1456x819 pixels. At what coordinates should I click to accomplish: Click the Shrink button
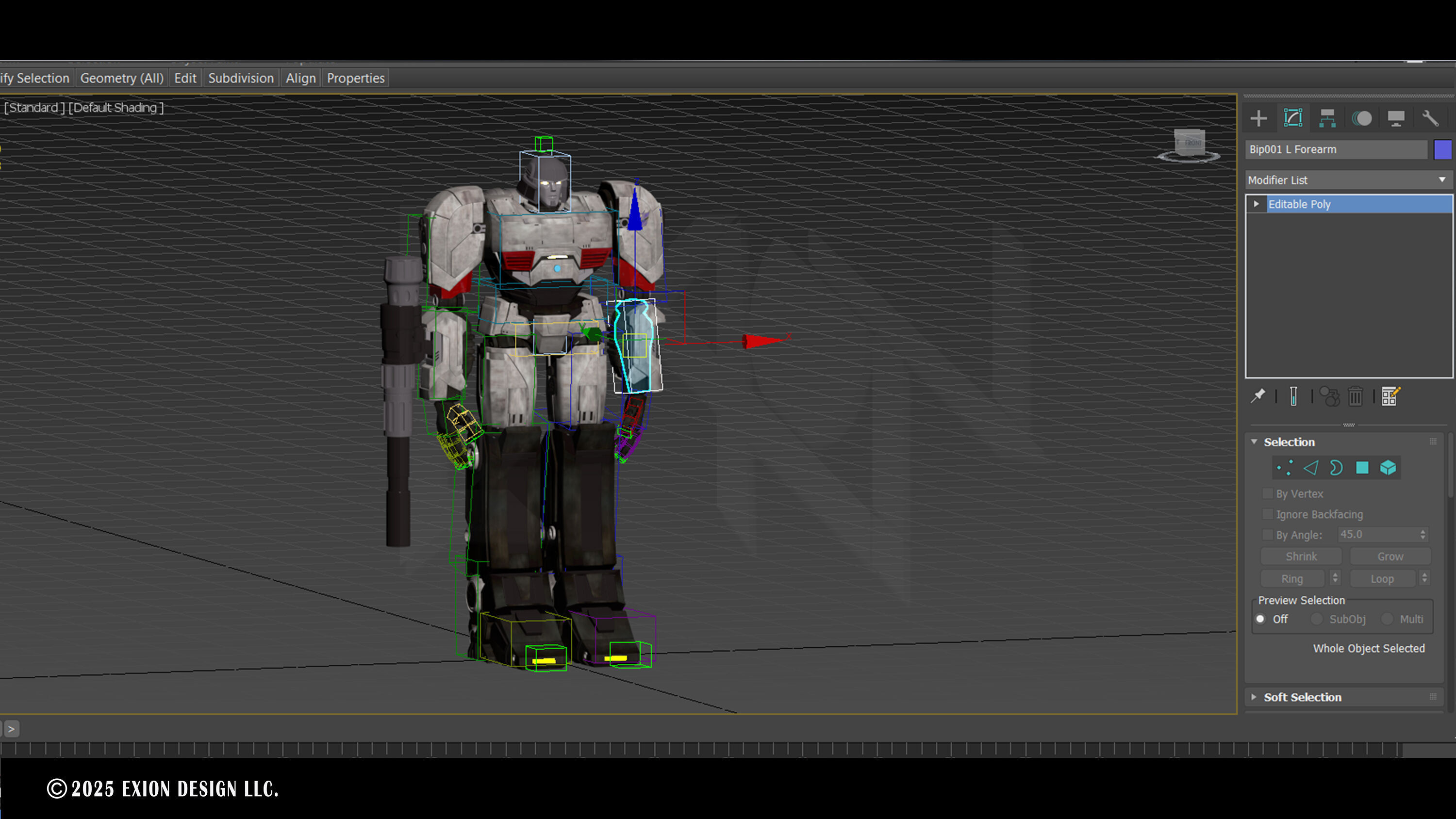[x=1301, y=556]
